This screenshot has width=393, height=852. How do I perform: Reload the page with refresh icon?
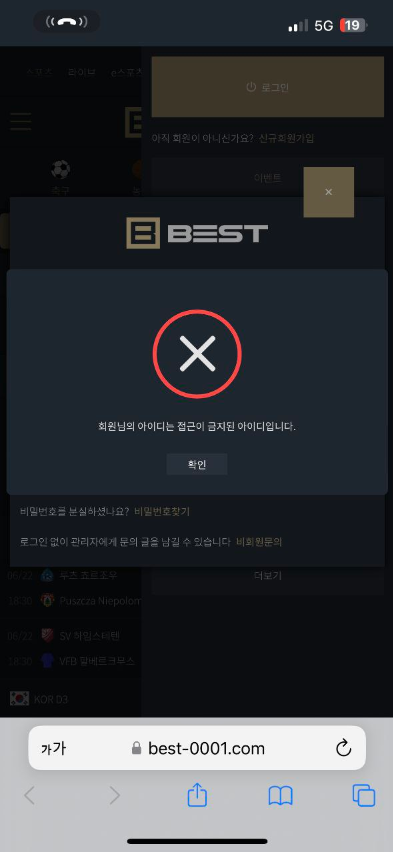tap(344, 749)
